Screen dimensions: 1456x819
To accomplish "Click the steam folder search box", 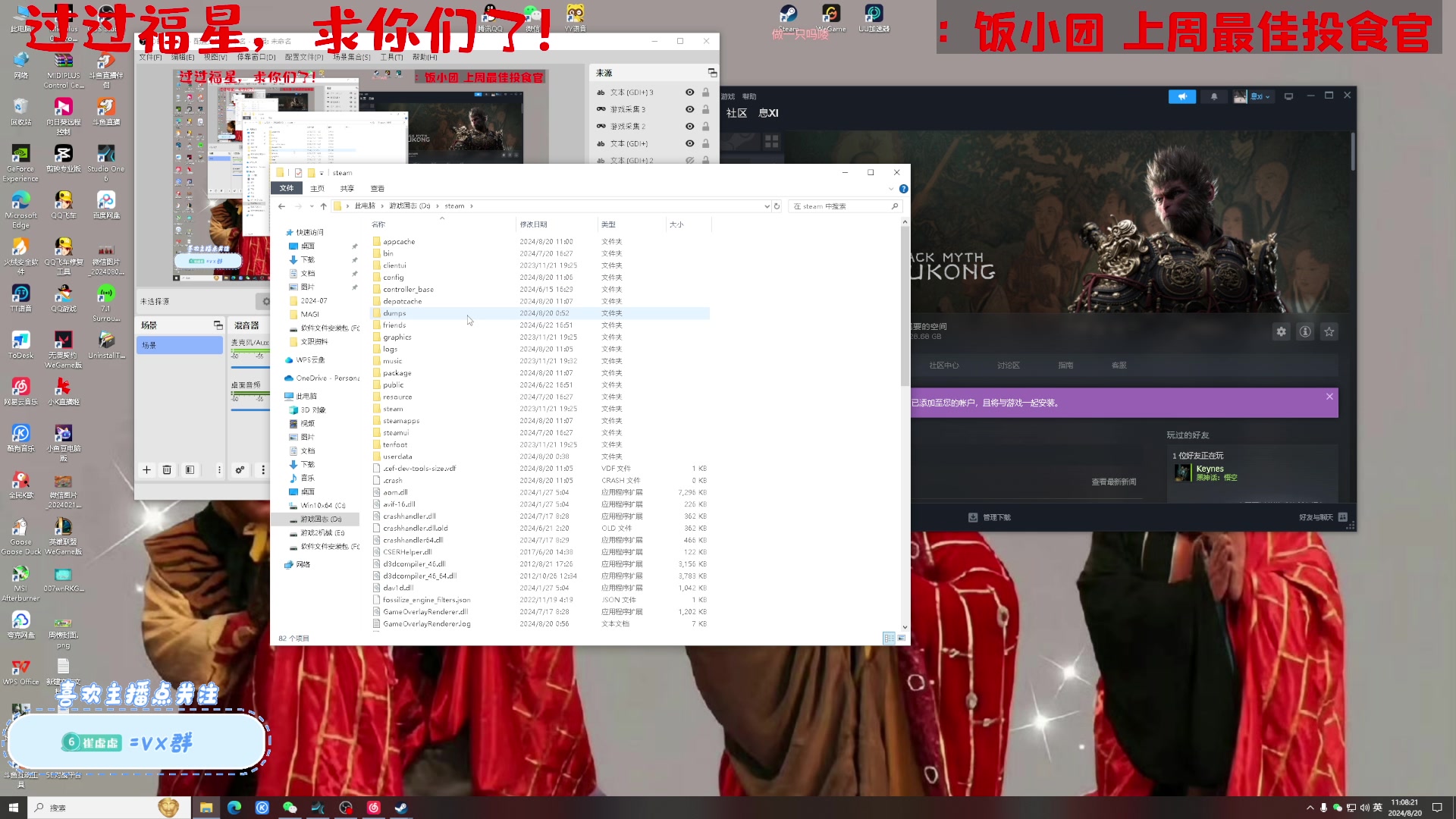I will [845, 206].
